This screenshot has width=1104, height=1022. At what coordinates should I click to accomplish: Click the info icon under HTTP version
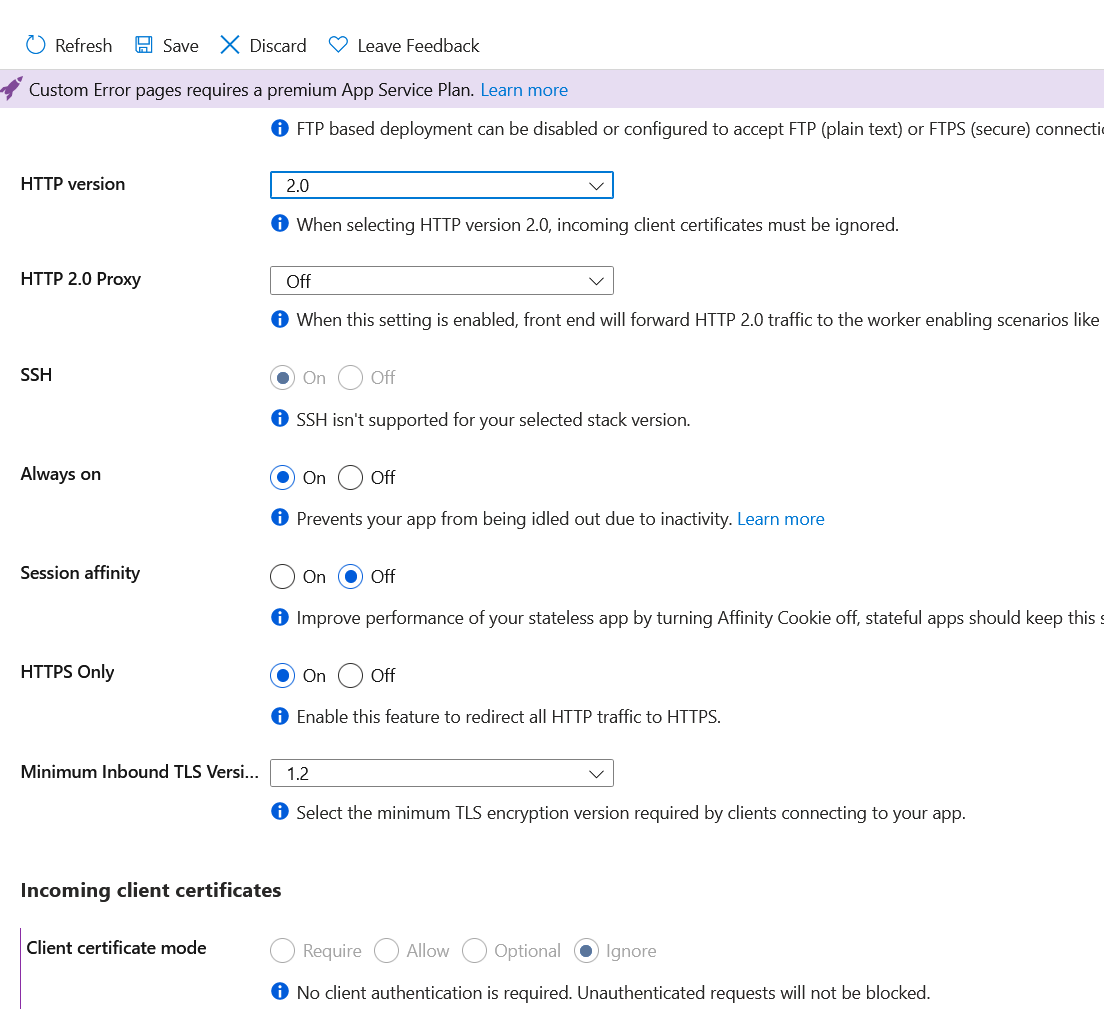tap(280, 224)
